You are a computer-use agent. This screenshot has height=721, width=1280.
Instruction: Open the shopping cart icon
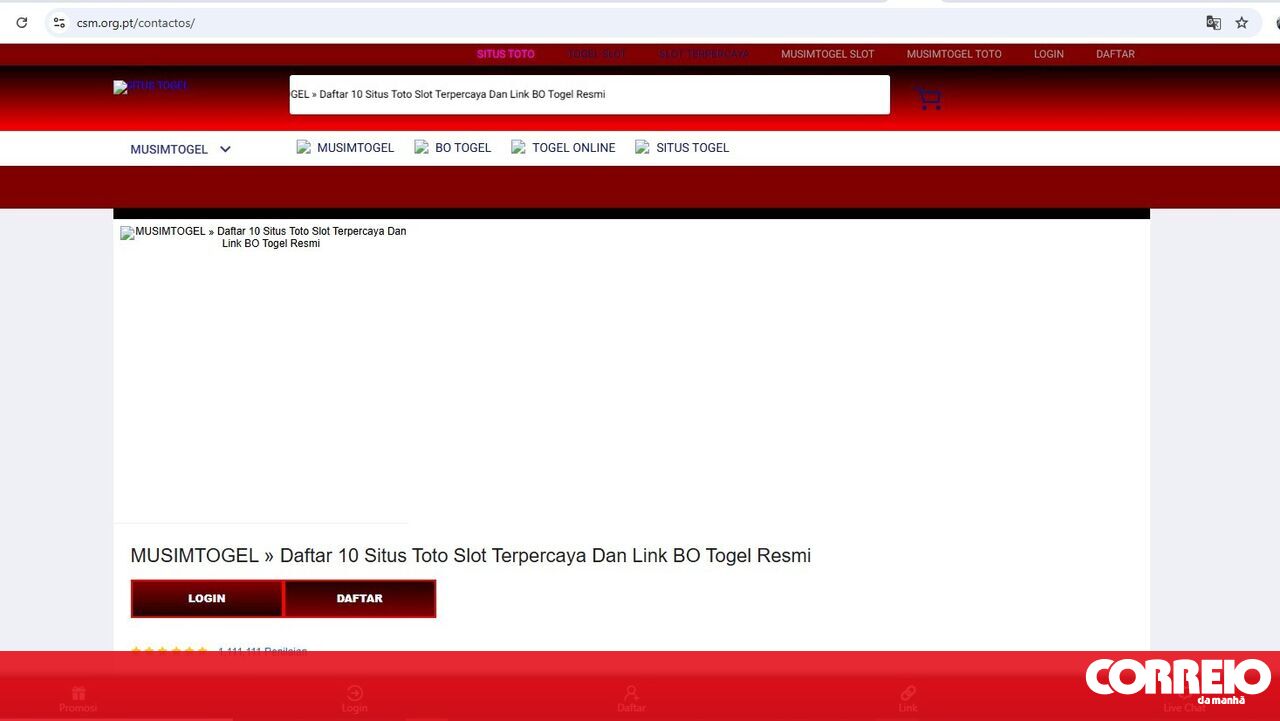[x=928, y=97]
